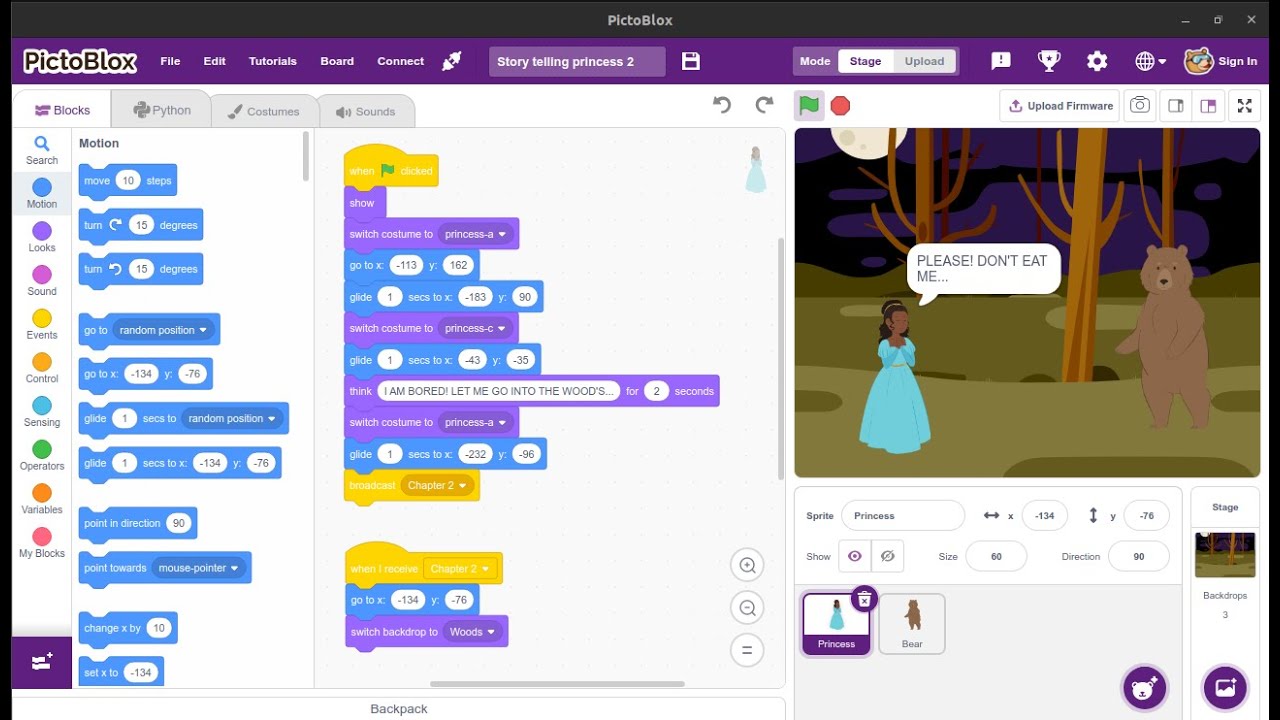
Task: Zoom in the code workspace
Action: coord(747,565)
